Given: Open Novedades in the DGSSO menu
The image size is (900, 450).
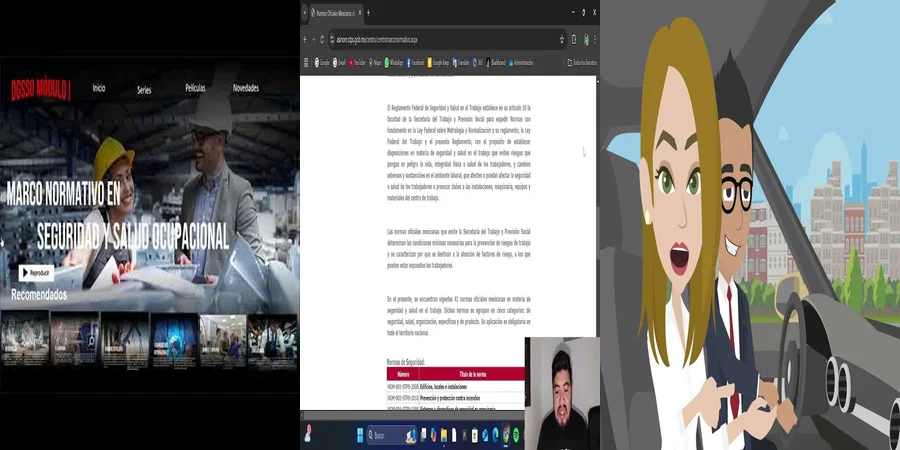Looking at the screenshot, I should [x=246, y=88].
